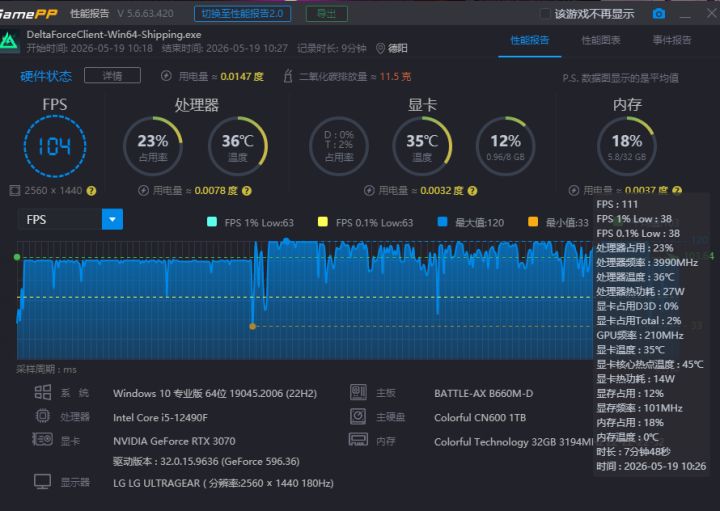Open help icon beside memory power 0.0037
The image size is (720, 511).
(677, 190)
